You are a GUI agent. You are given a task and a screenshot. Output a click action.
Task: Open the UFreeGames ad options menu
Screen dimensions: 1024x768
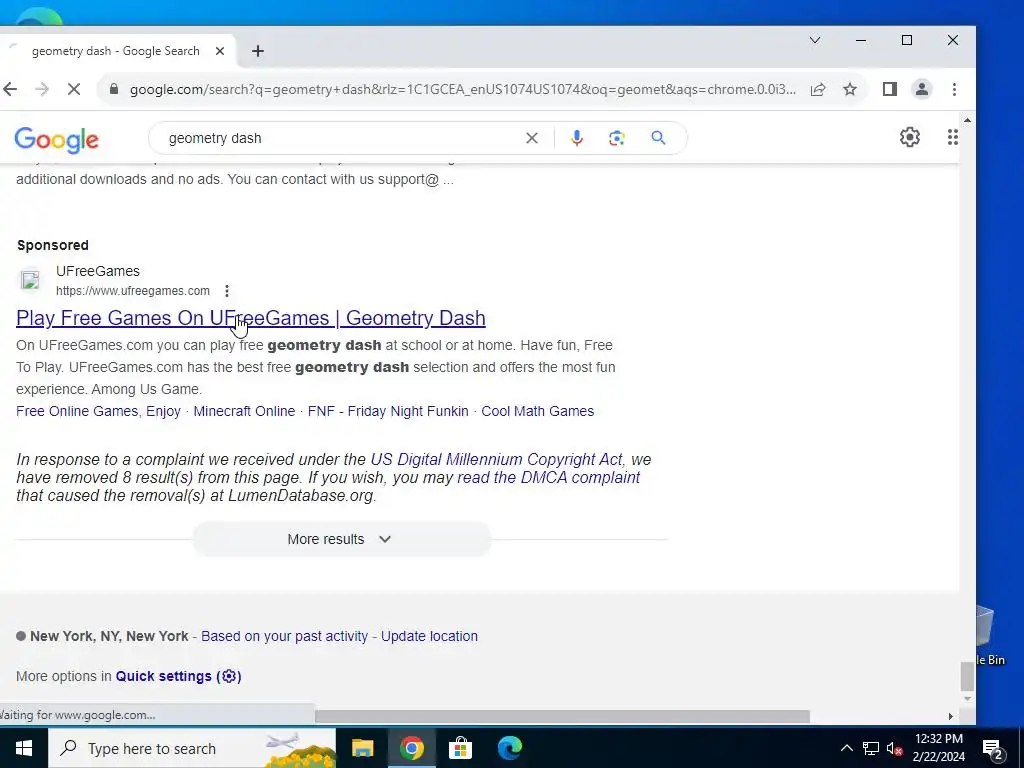[227, 291]
